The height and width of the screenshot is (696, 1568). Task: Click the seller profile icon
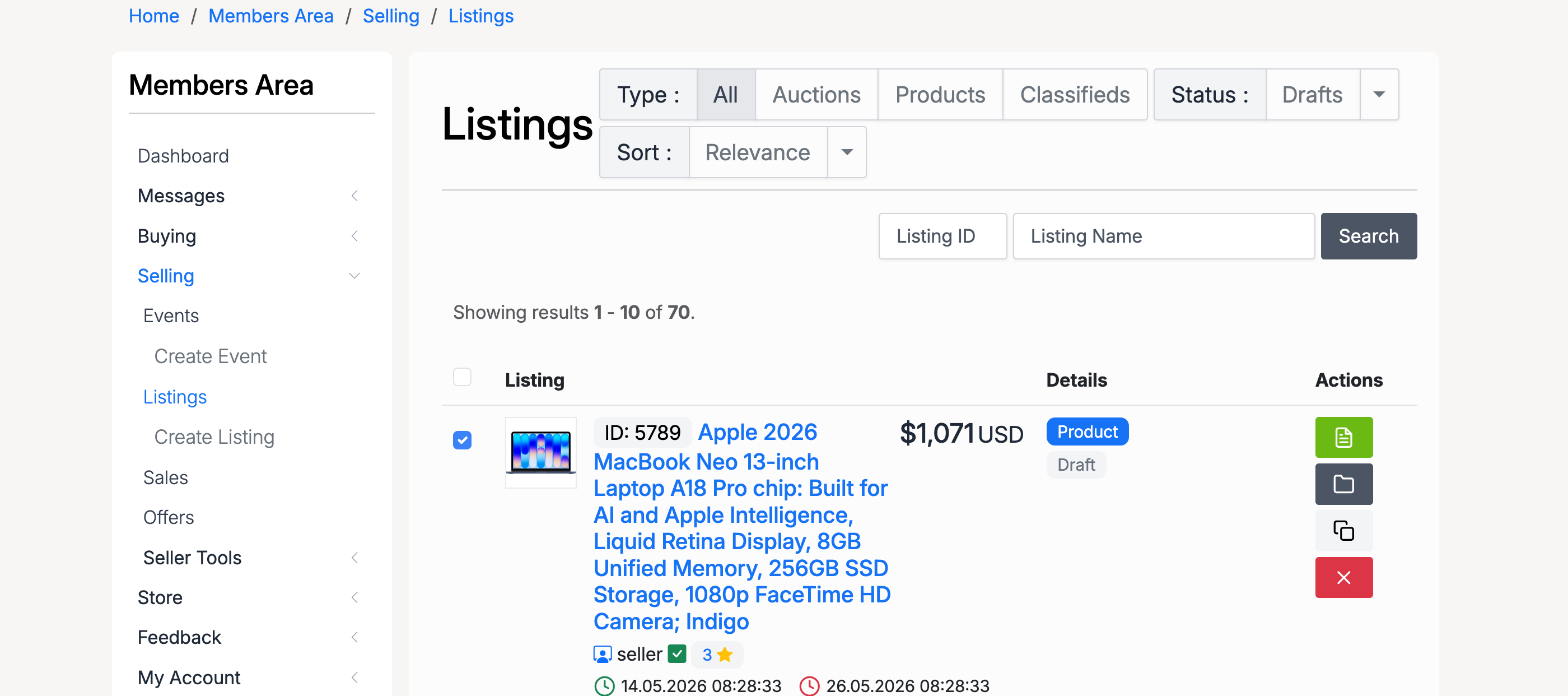[602, 654]
